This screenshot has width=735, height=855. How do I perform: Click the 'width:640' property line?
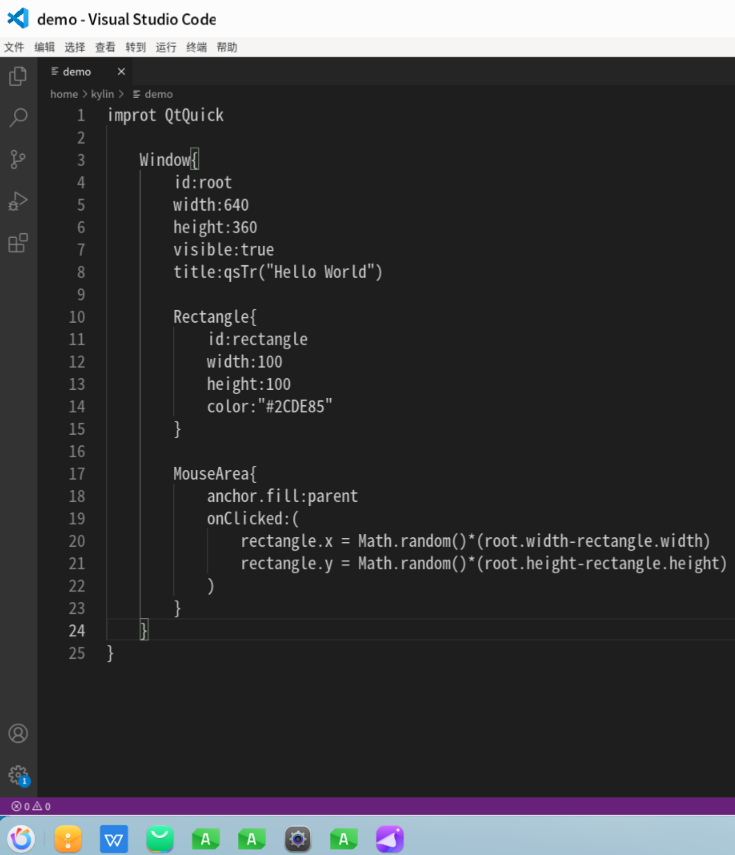[x=211, y=205]
